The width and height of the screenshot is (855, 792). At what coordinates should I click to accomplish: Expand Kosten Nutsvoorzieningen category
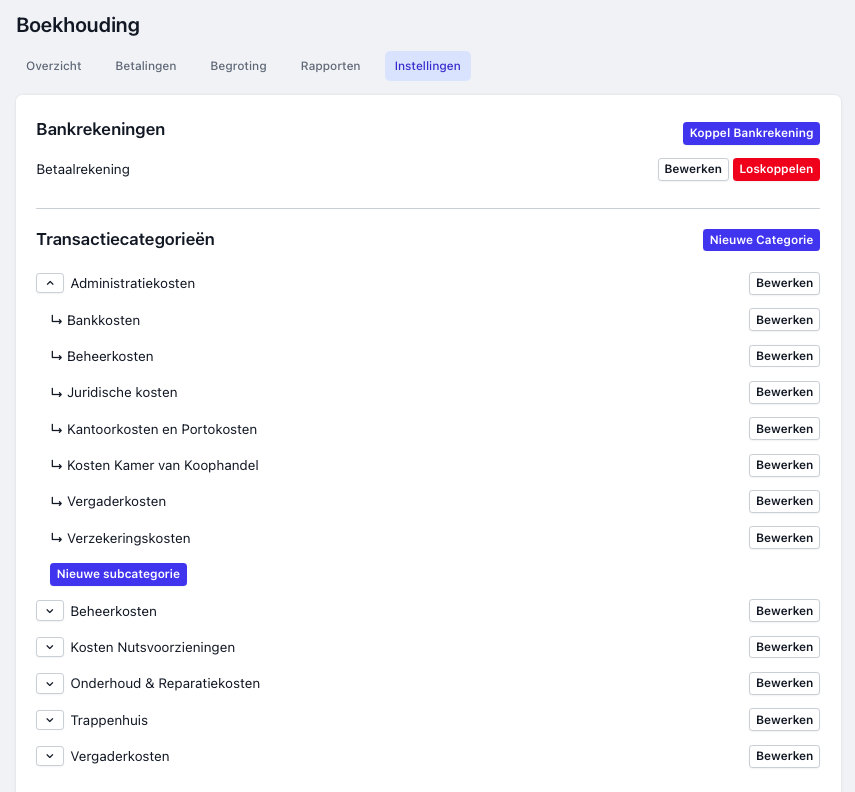click(50, 647)
